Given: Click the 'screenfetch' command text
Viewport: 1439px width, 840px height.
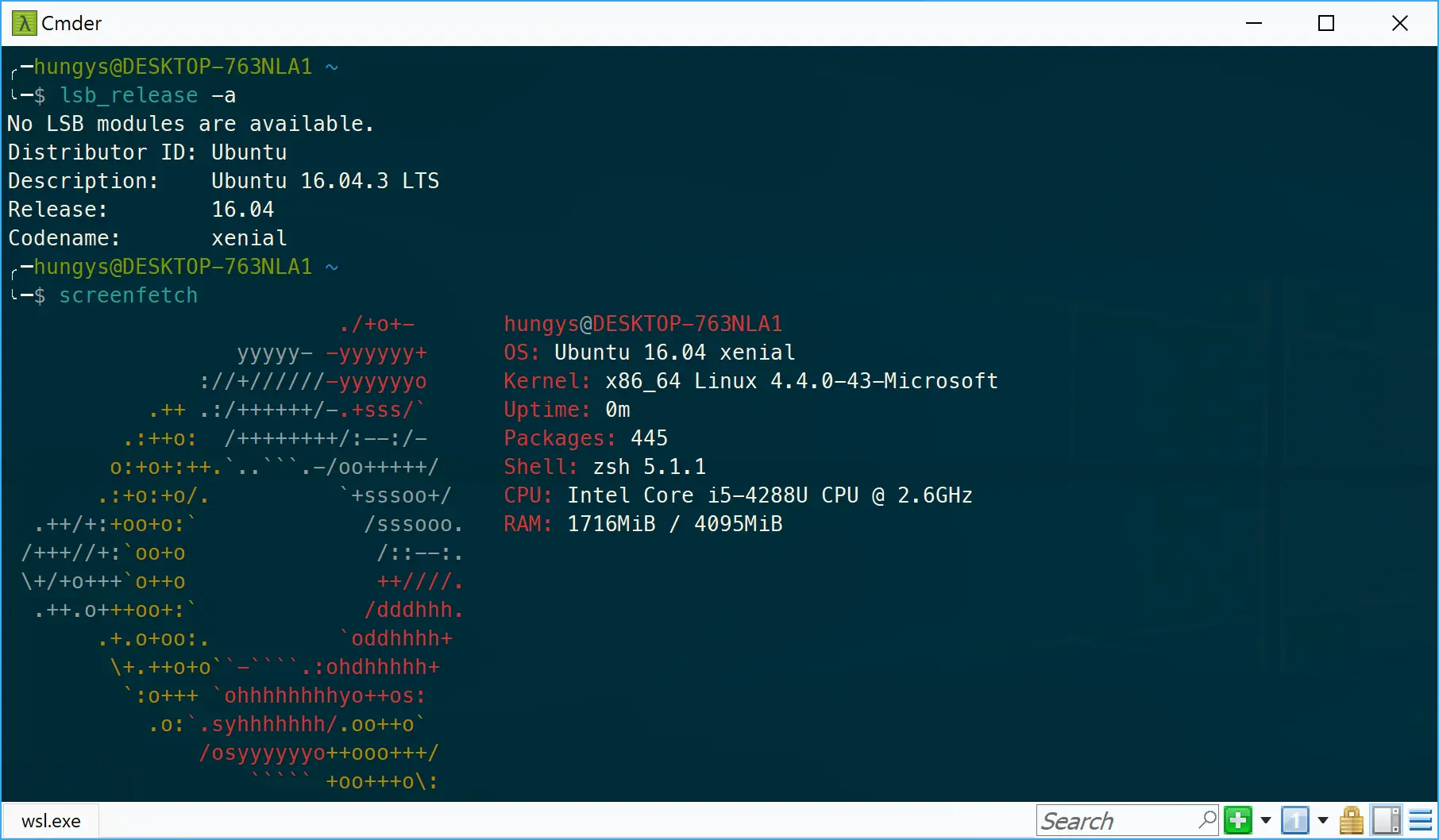Looking at the screenshot, I should pyautogui.click(x=129, y=295).
